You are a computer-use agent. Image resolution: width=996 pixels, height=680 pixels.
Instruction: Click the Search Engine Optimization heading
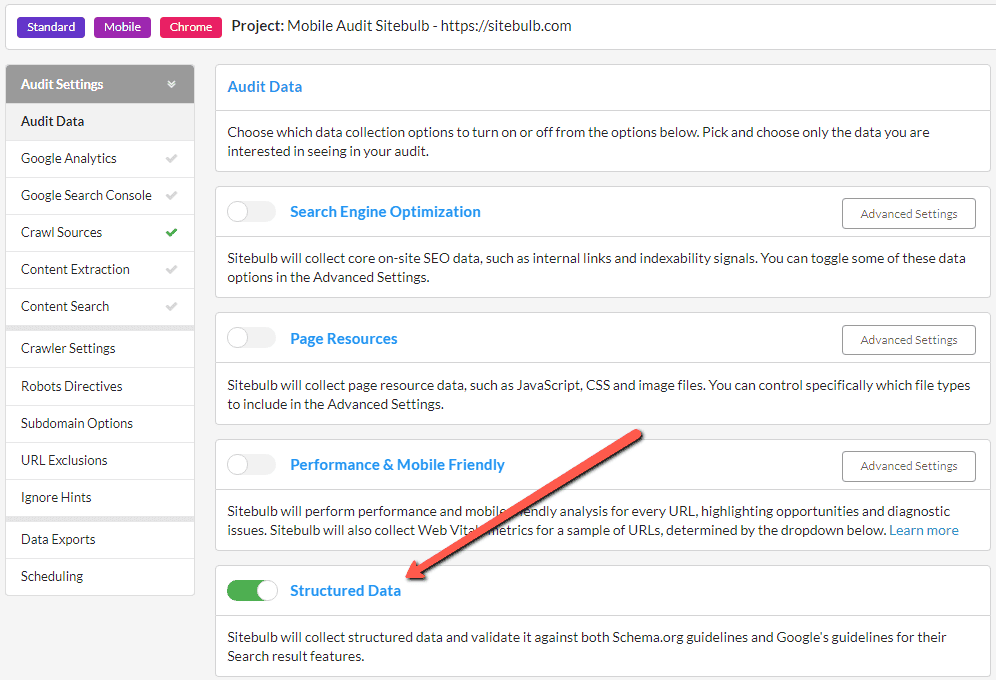tap(385, 211)
